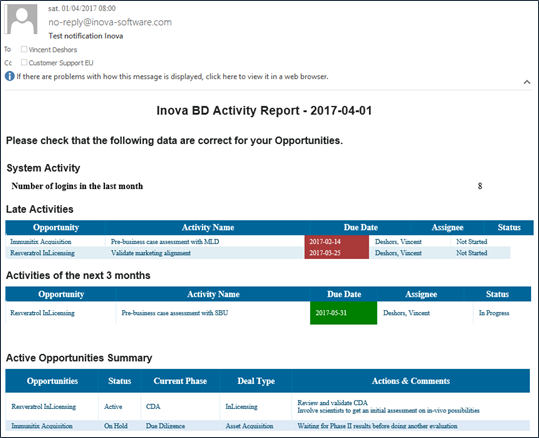Click Not Started status for Validate marketing alignment row
Viewport: 539px width, 438px height.
[472, 253]
